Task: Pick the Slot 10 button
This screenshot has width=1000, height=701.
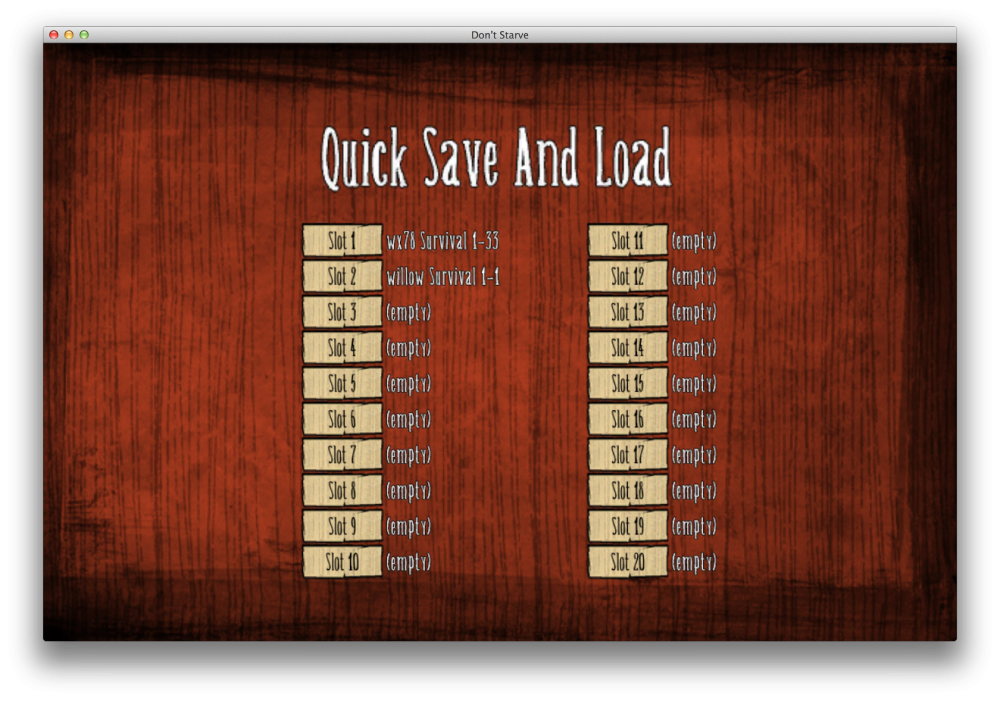Action: pyautogui.click(x=342, y=562)
